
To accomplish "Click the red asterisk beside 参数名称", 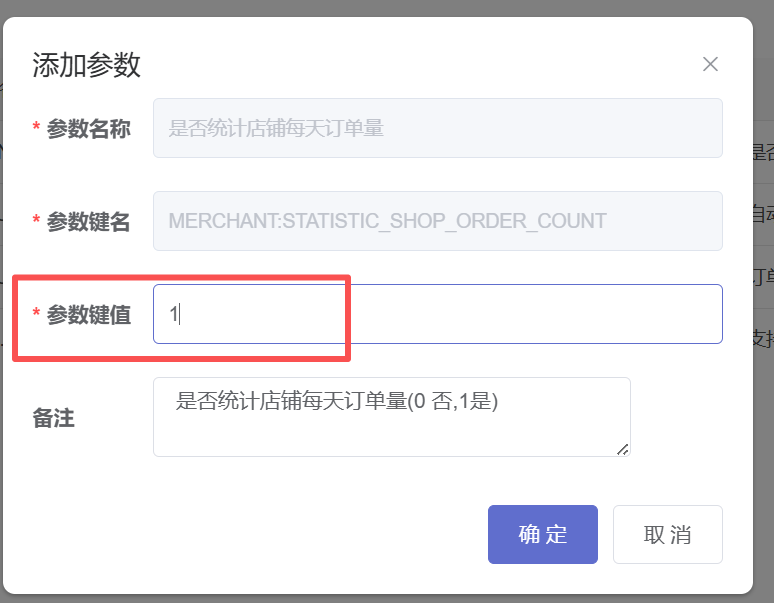I will (x=37, y=129).
